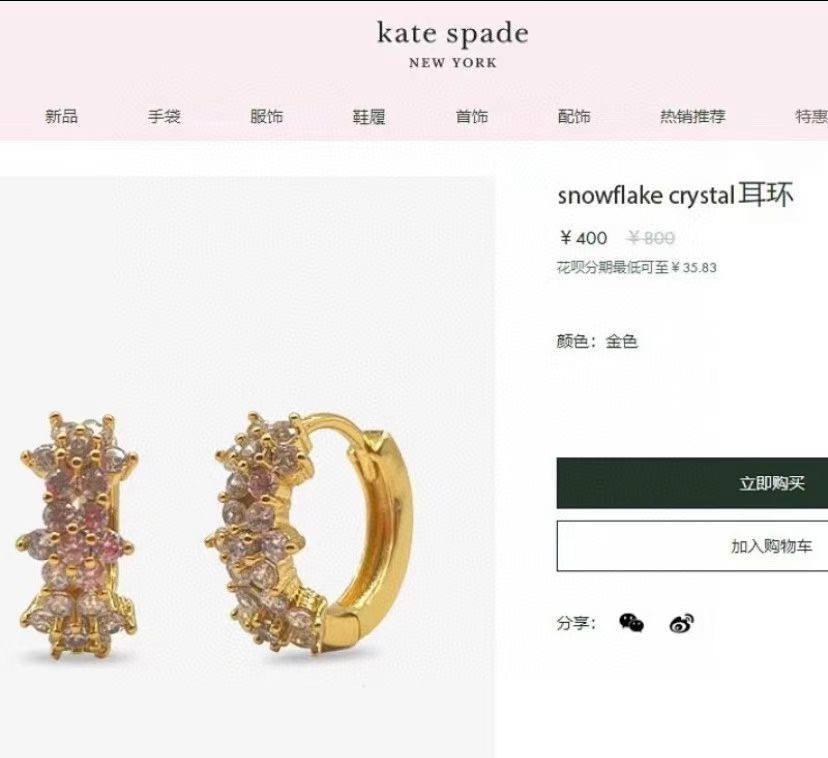Click the 花呗分期 installment info
Image resolution: width=828 pixels, height=758 pixels.
pos(637,267)
